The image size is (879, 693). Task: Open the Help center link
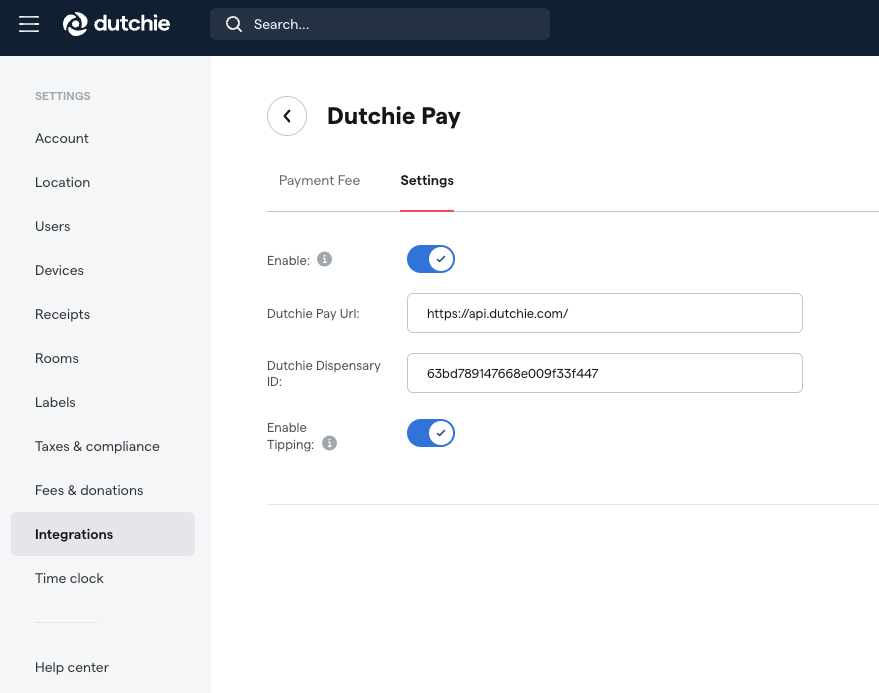[72, 667]
